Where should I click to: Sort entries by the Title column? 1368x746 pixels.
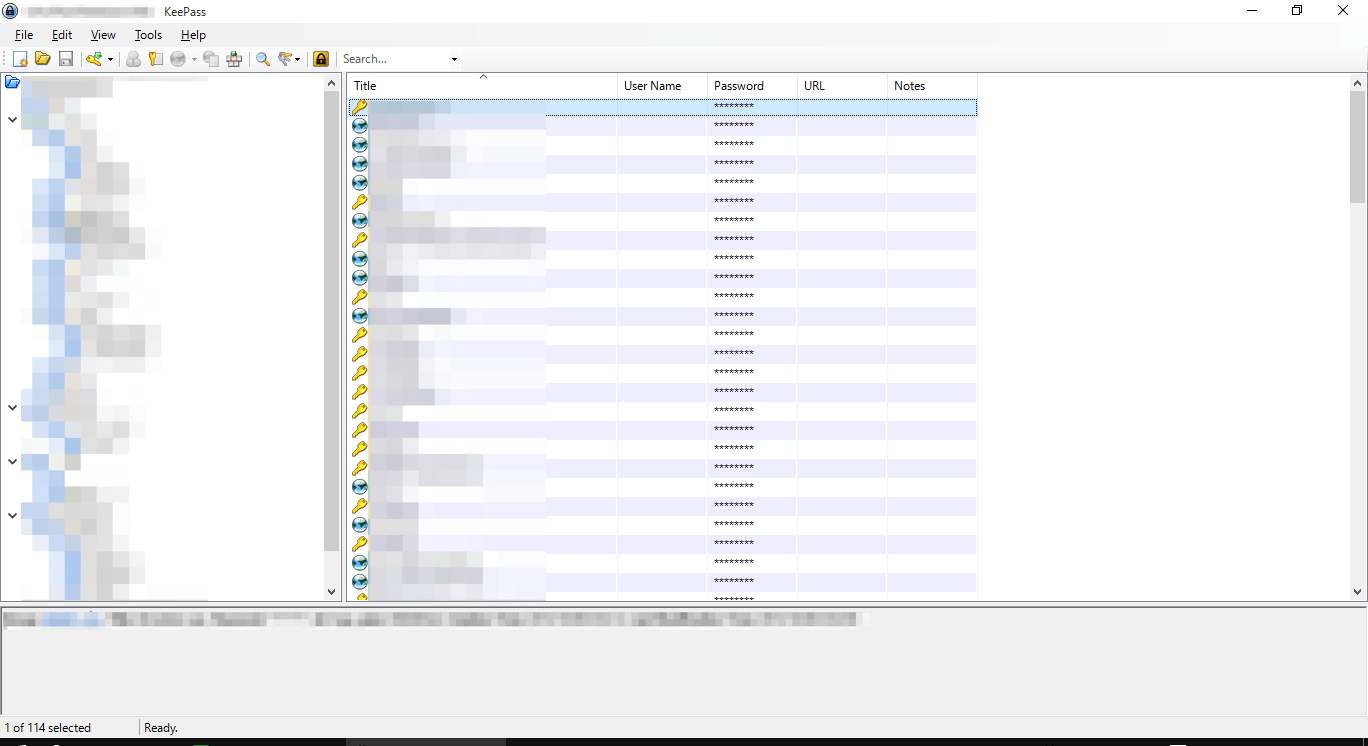482,85
